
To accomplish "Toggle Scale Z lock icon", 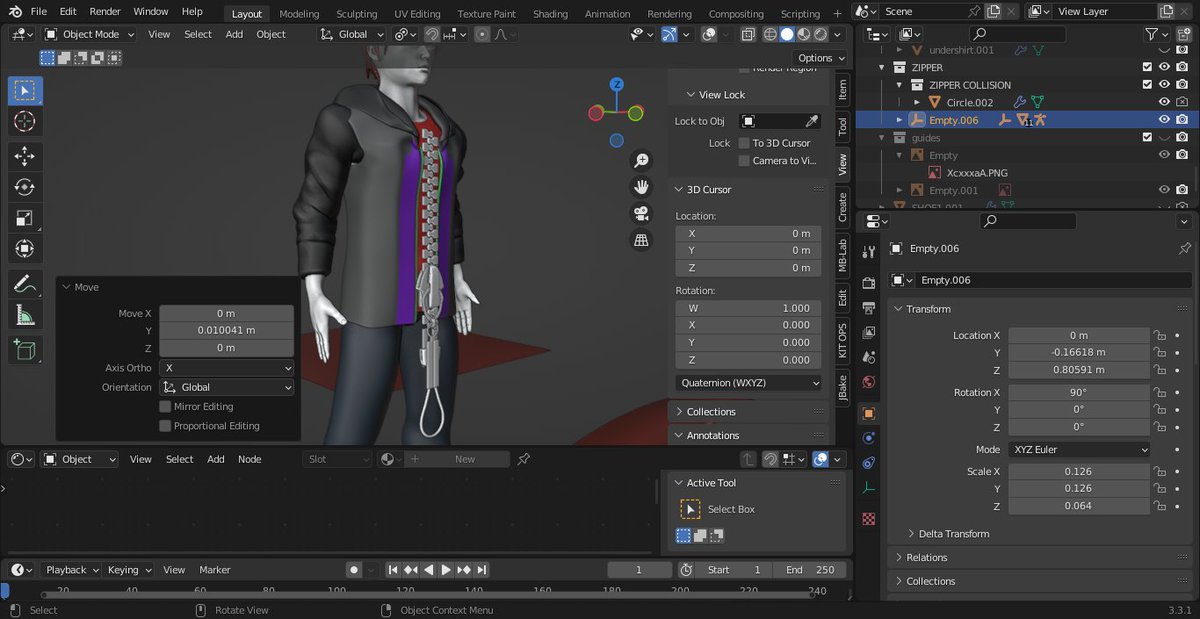I will [x=1160, y=506].
